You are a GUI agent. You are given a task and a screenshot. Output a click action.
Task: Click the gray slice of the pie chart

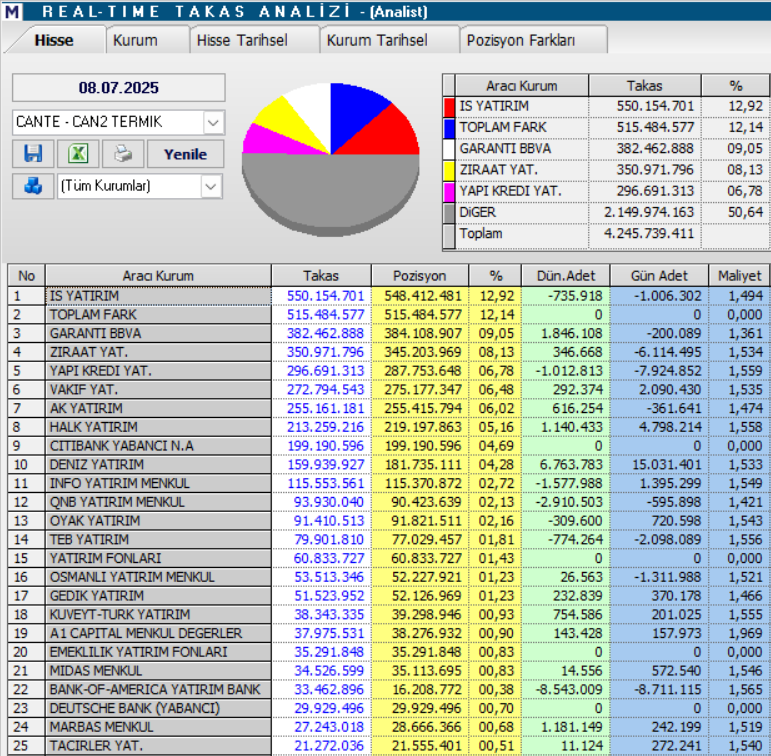330,192
